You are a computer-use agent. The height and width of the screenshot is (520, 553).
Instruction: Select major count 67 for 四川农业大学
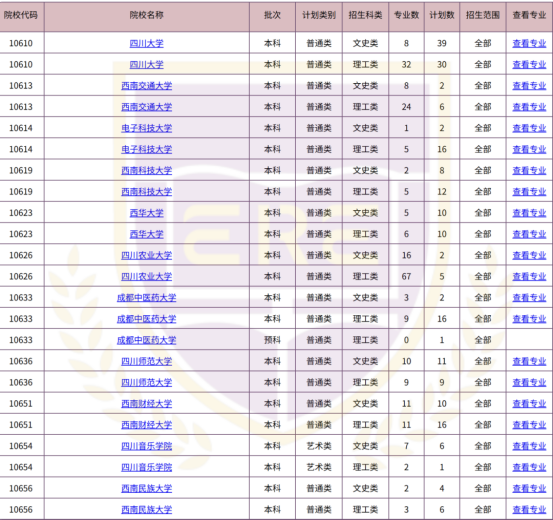click(406, 276)
